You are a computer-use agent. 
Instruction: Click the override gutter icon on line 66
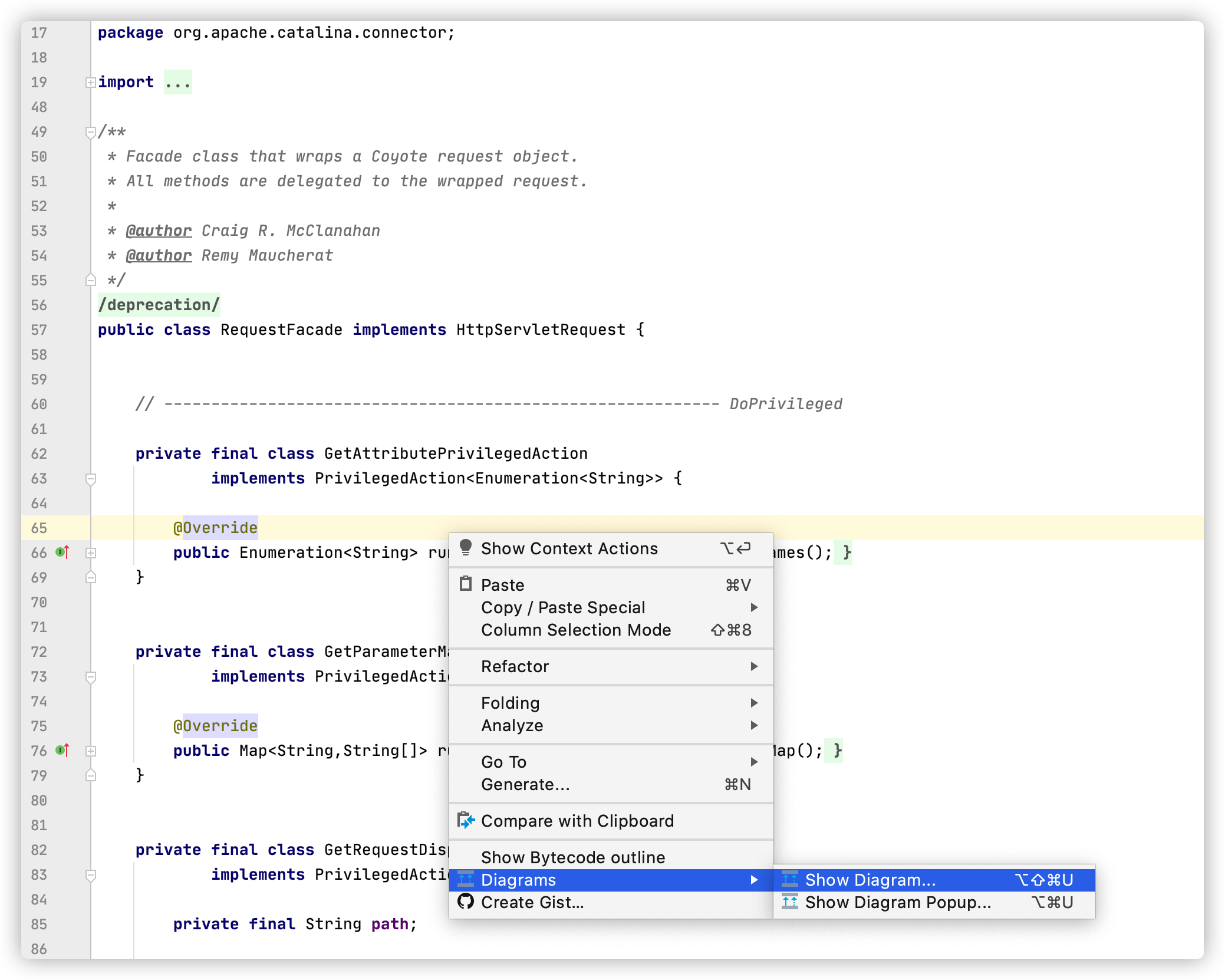[62, 553]
